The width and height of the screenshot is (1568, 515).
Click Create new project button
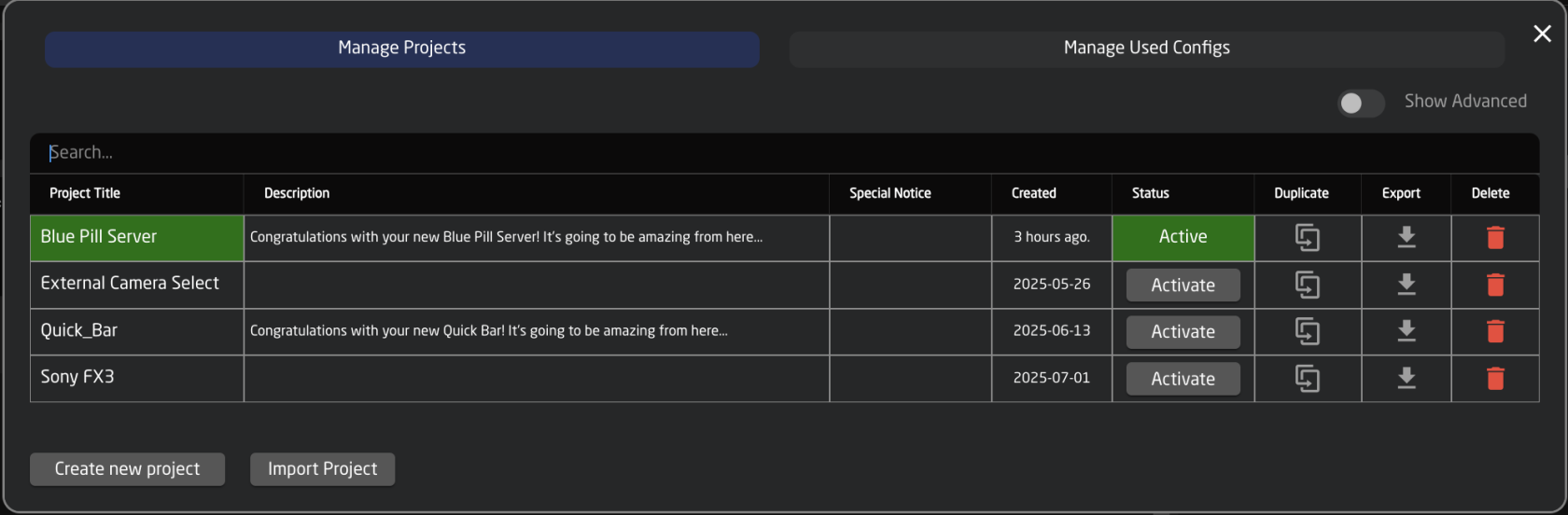(127, 469)
